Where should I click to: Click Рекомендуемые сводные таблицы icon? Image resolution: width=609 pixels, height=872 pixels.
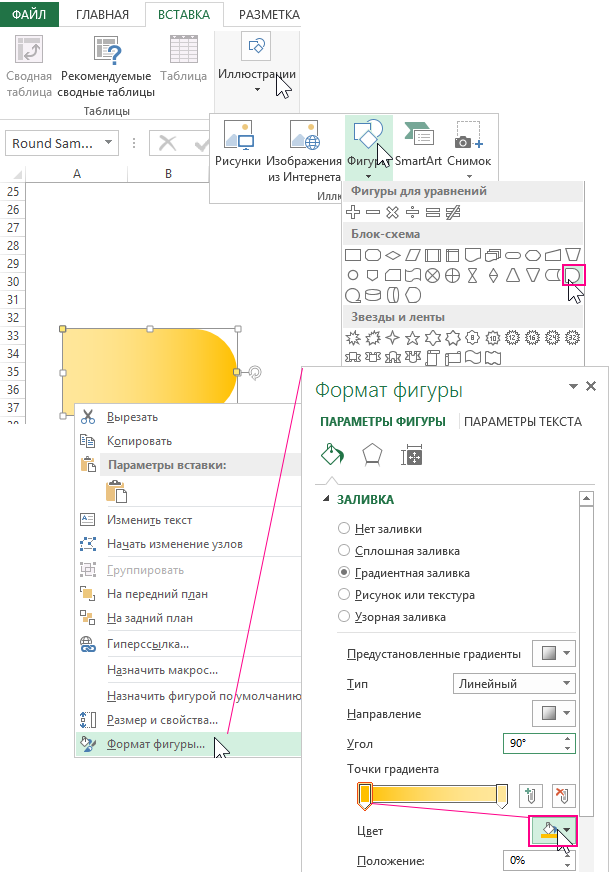click(x=107, y=51)
